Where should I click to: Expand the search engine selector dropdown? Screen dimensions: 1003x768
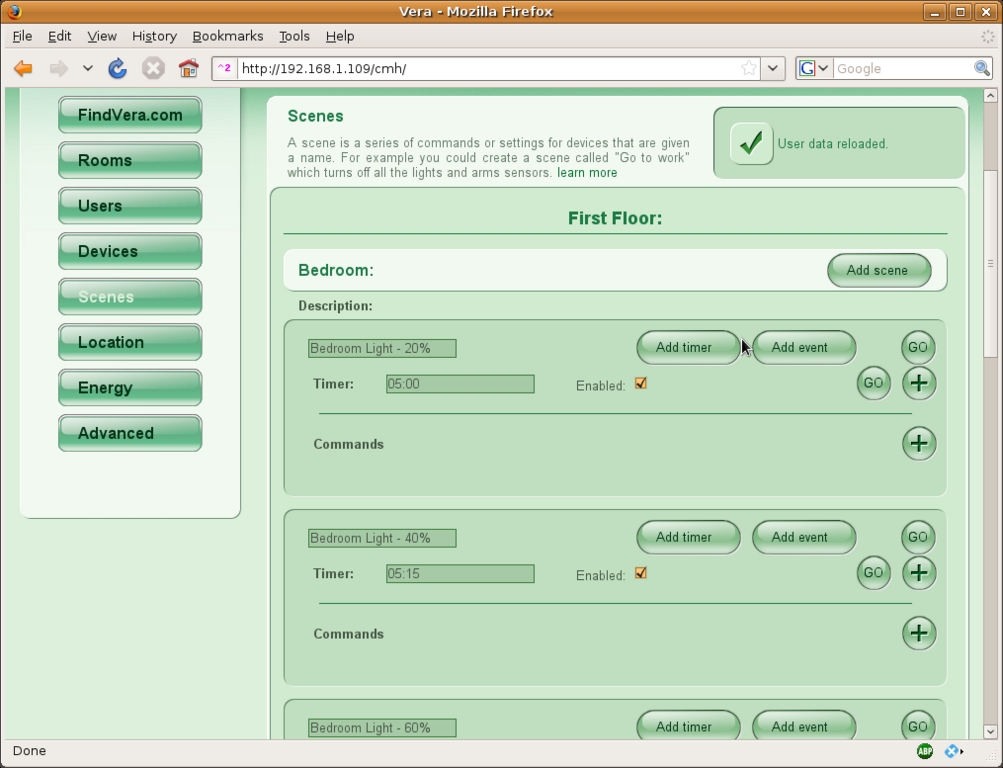814,69
